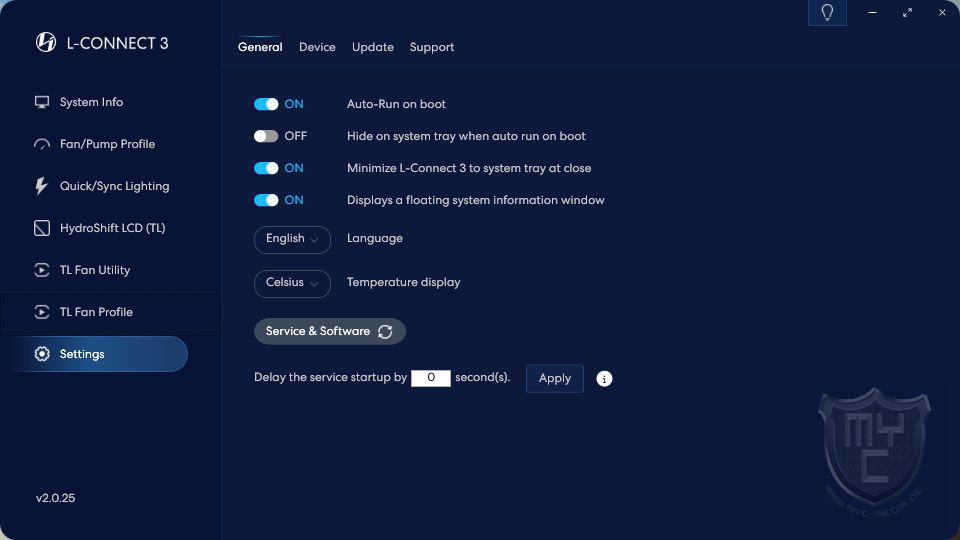Click the service startup delay seconds field

pos(430,378)
